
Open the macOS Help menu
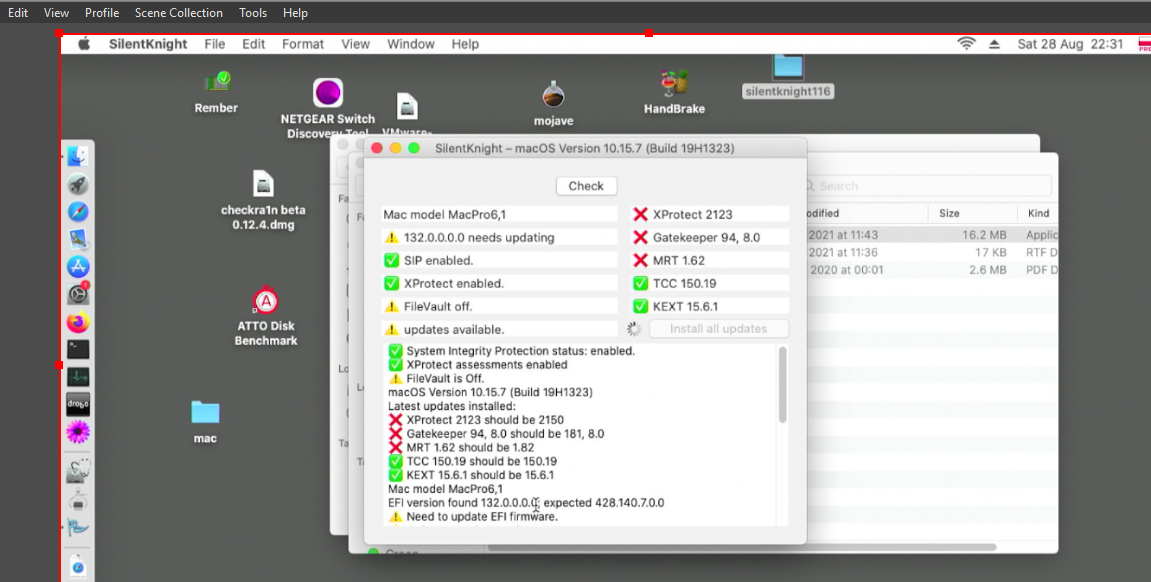[x=465, y=44]
